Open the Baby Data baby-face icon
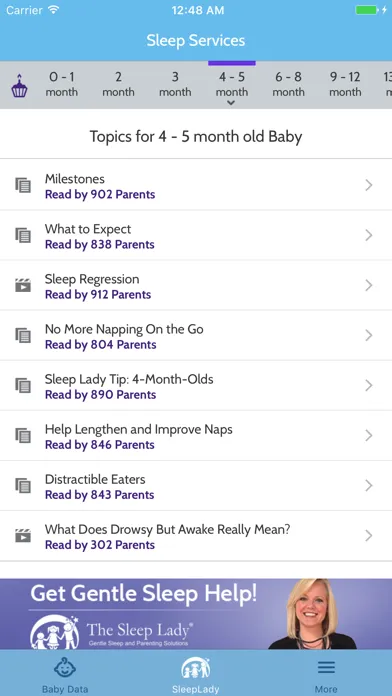This screenshot has width=392, height=696. click(x=65, y=668)
